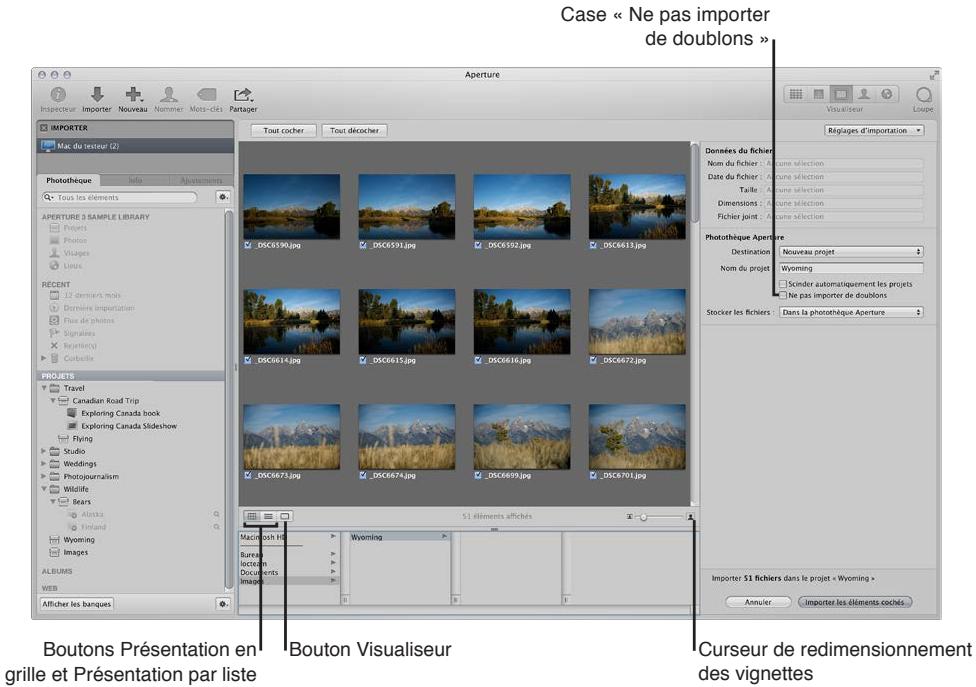
Task: Uncheck _DSC6591.jpg checkbox
Action: 363,245
